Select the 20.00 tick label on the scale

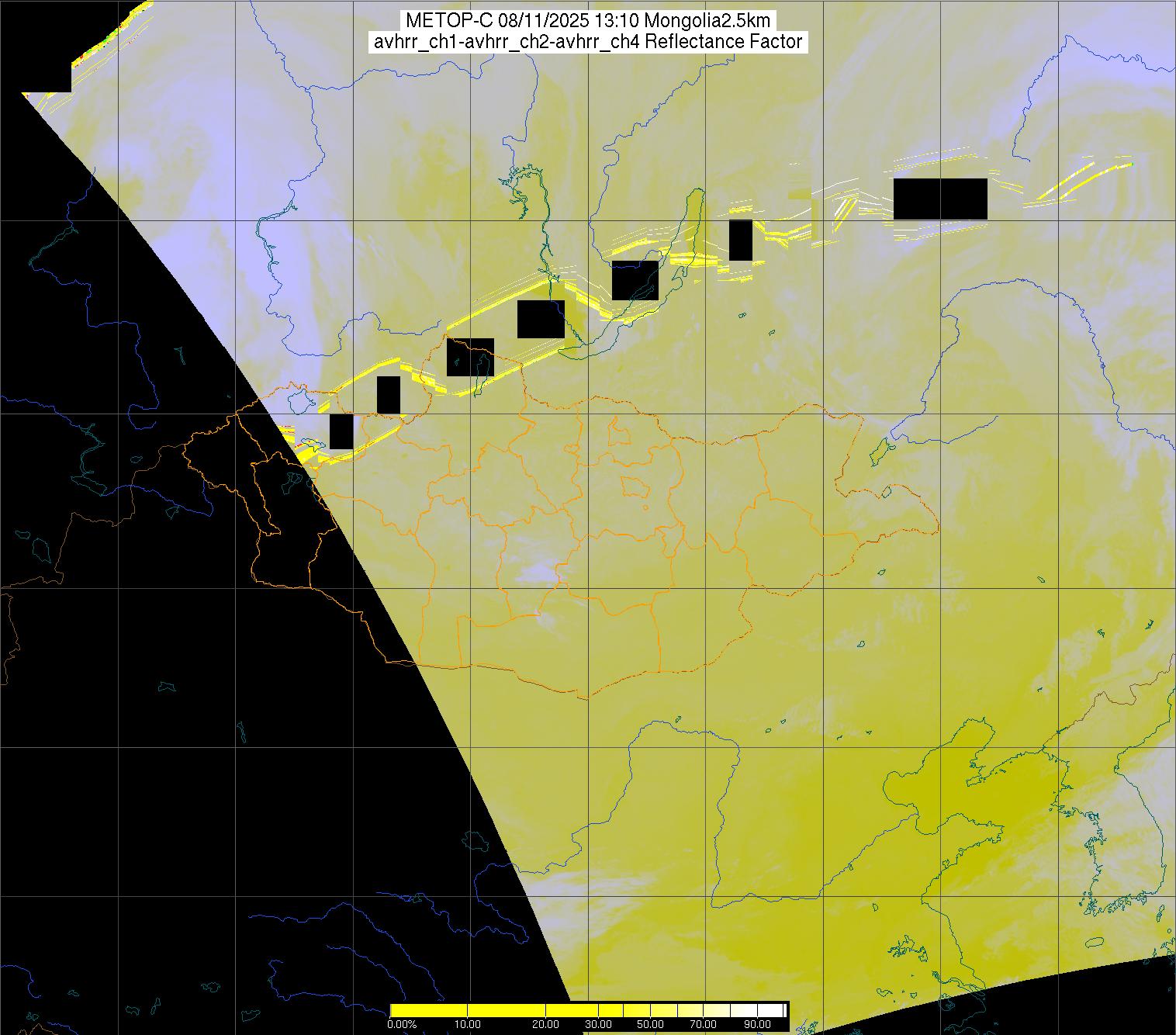pyautogui.click(x=546, y=1024)
